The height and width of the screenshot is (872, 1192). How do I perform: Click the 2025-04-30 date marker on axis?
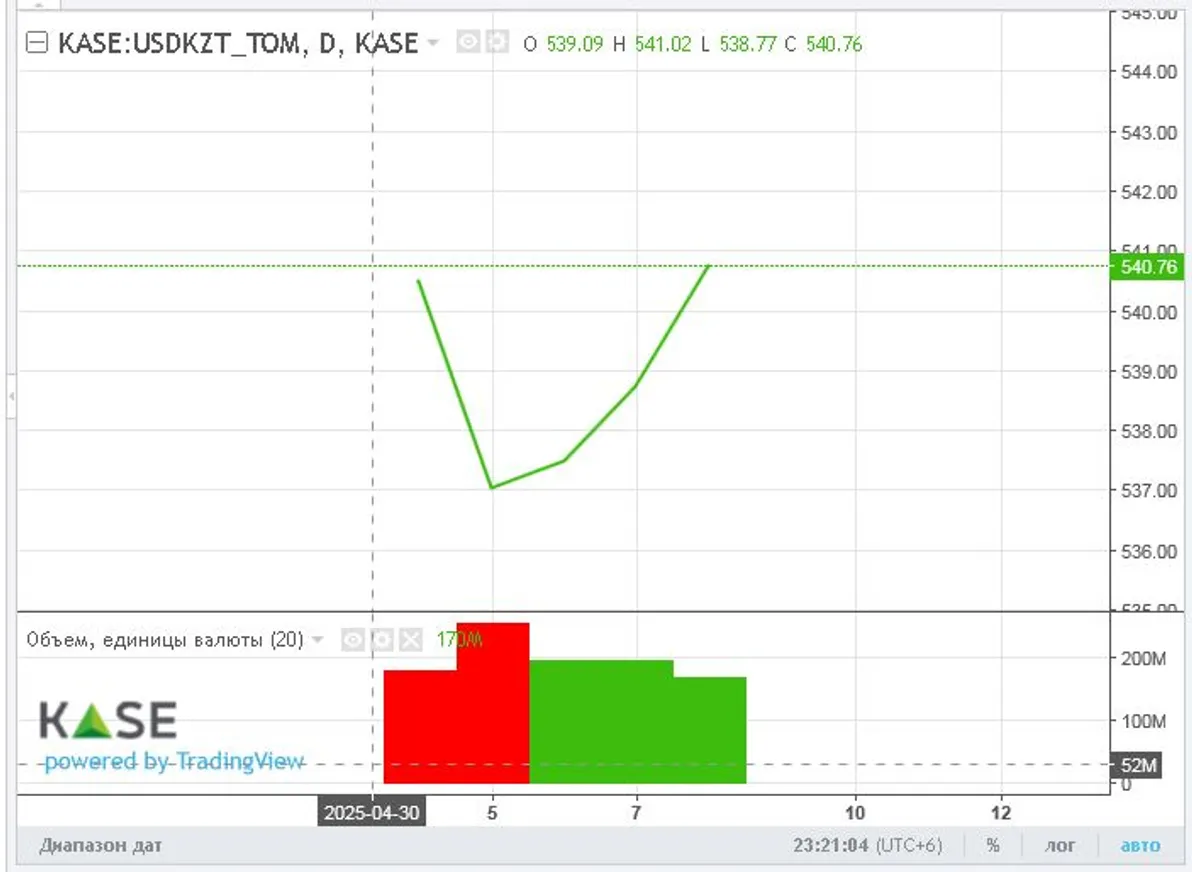pyautogui.click(x=372, y=813)
